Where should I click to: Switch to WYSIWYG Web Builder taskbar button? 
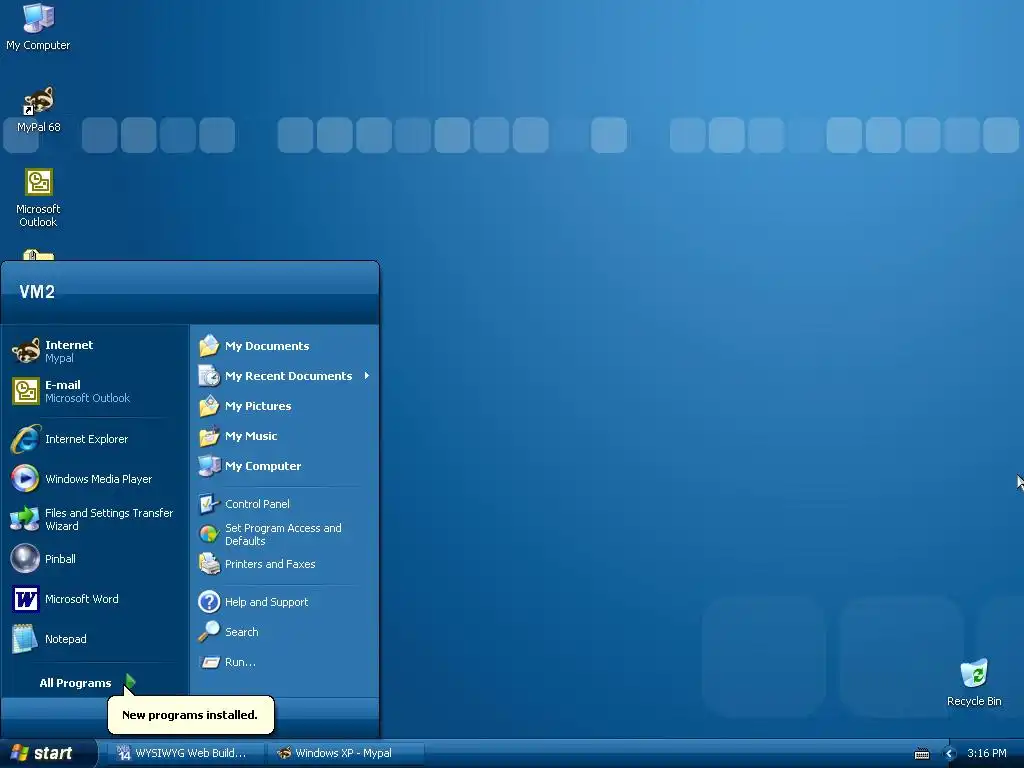pyautogui.click(x=186, y=753)
